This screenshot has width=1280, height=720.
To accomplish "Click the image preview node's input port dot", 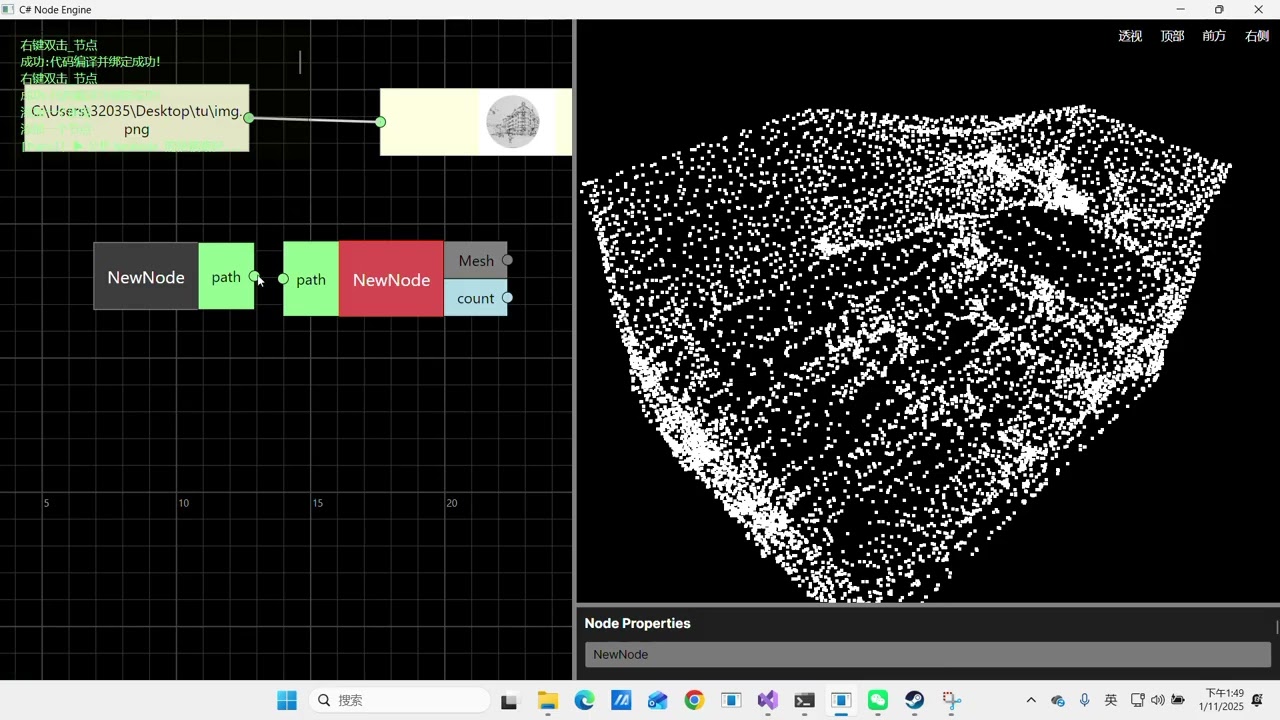I will point(380,122).
